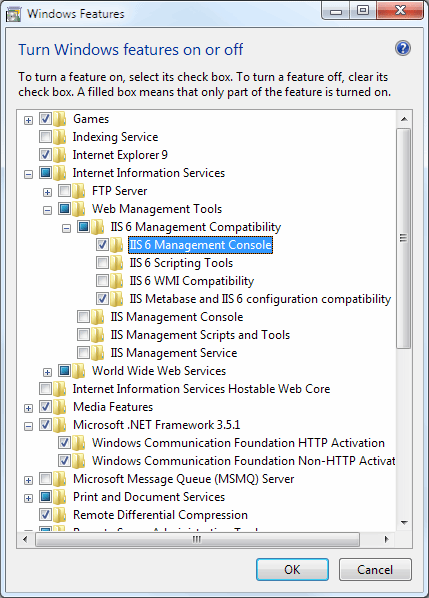Select Internet Information Services Hostable Web Core label
Image resolution: width=429 pixels, height=598 pixels.
coord(201,389)
